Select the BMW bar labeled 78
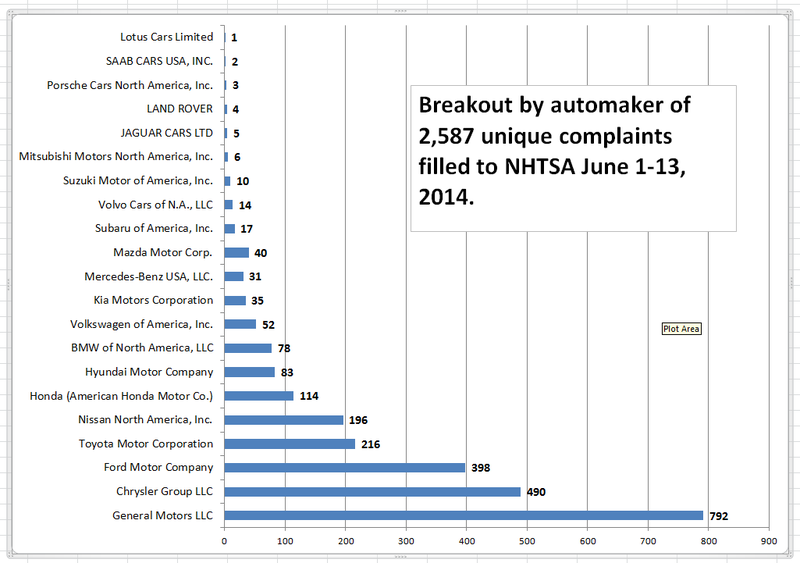 (x=248, y=348)
